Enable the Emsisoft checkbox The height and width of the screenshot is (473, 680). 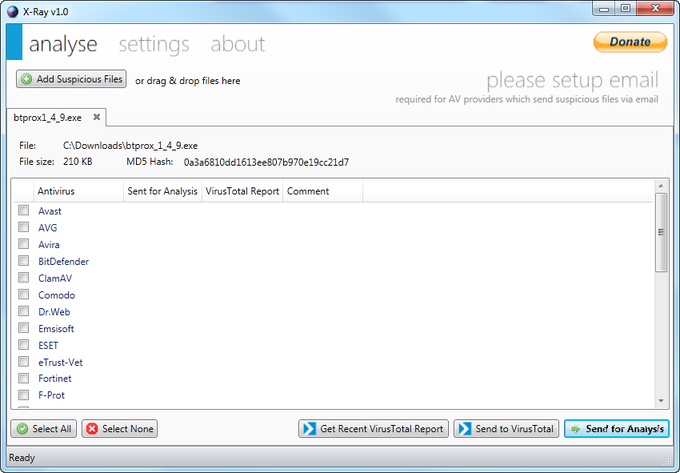click(23, 328)
